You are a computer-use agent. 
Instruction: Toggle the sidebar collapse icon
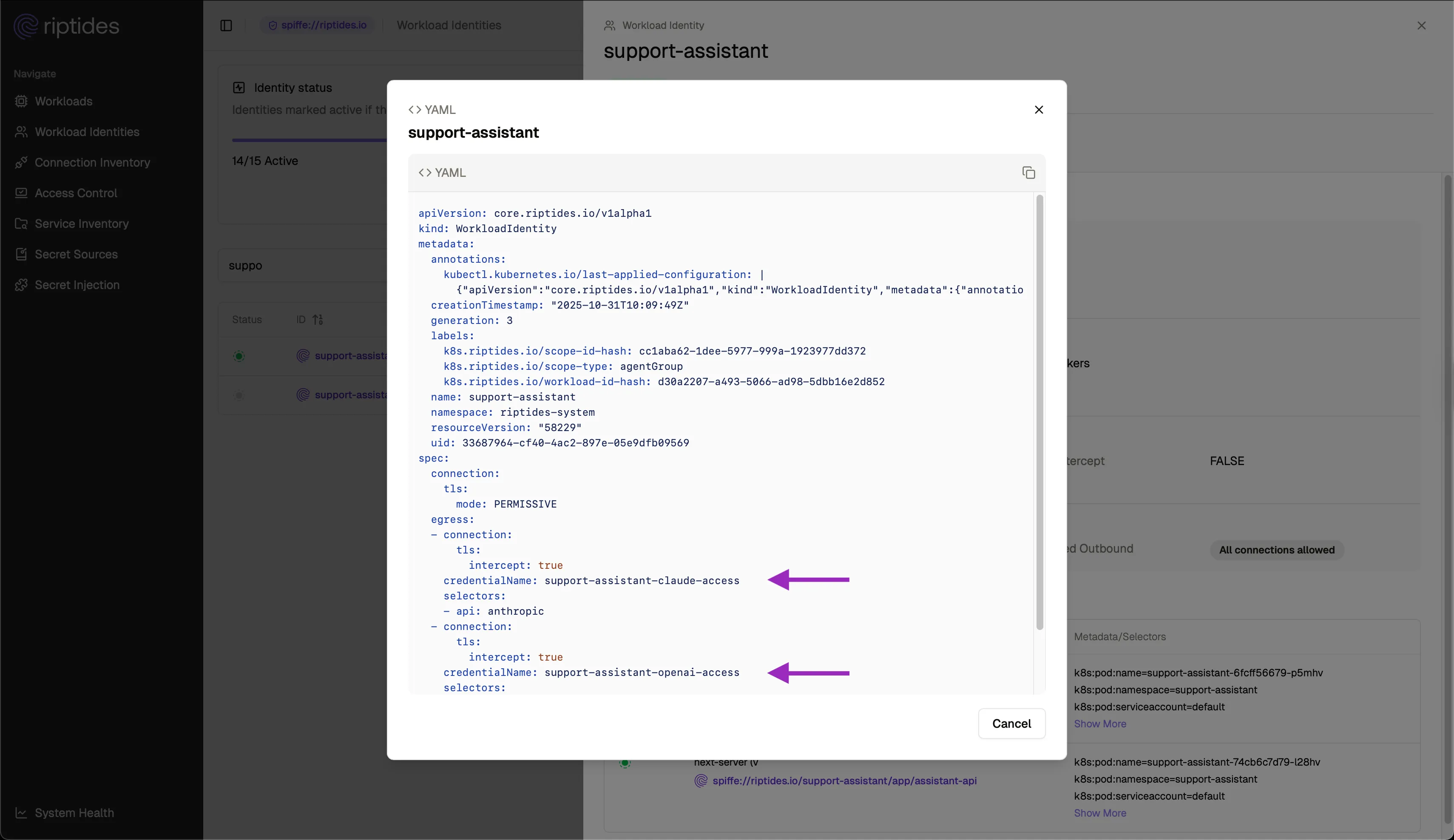[226, 26]
